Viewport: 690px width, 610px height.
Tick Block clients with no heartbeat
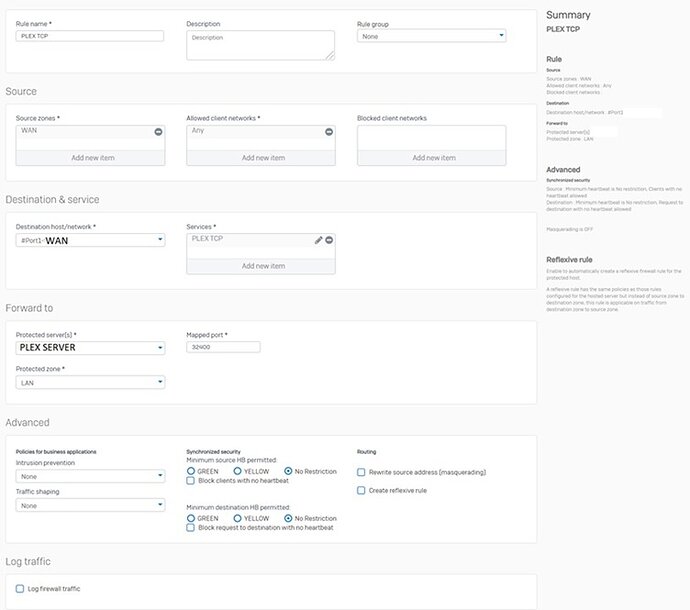(x=191, y=481)
